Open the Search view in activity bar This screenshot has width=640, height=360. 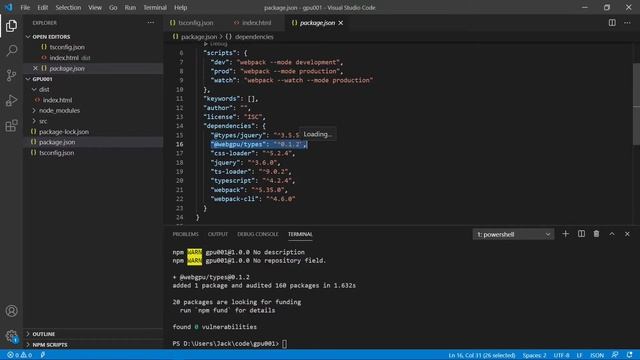click(x=11, y=51)
